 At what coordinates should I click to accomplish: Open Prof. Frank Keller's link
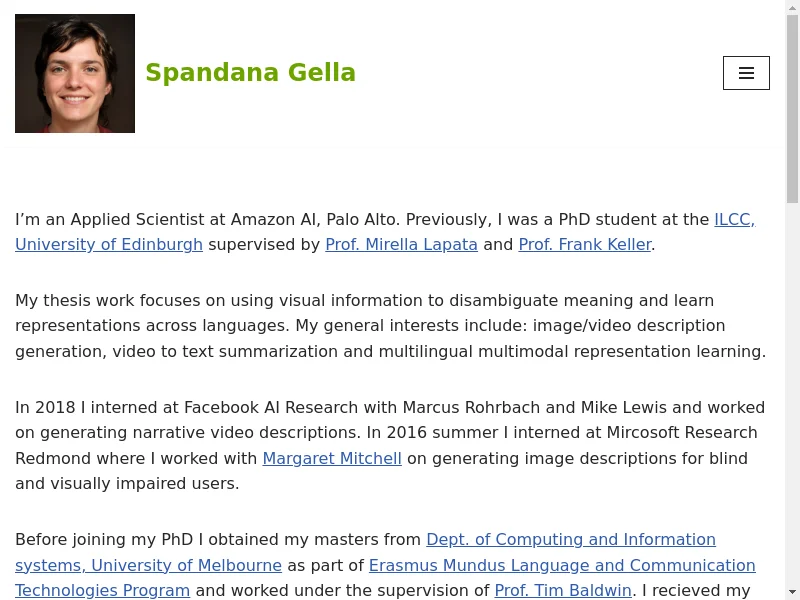[x=585, y=244]
